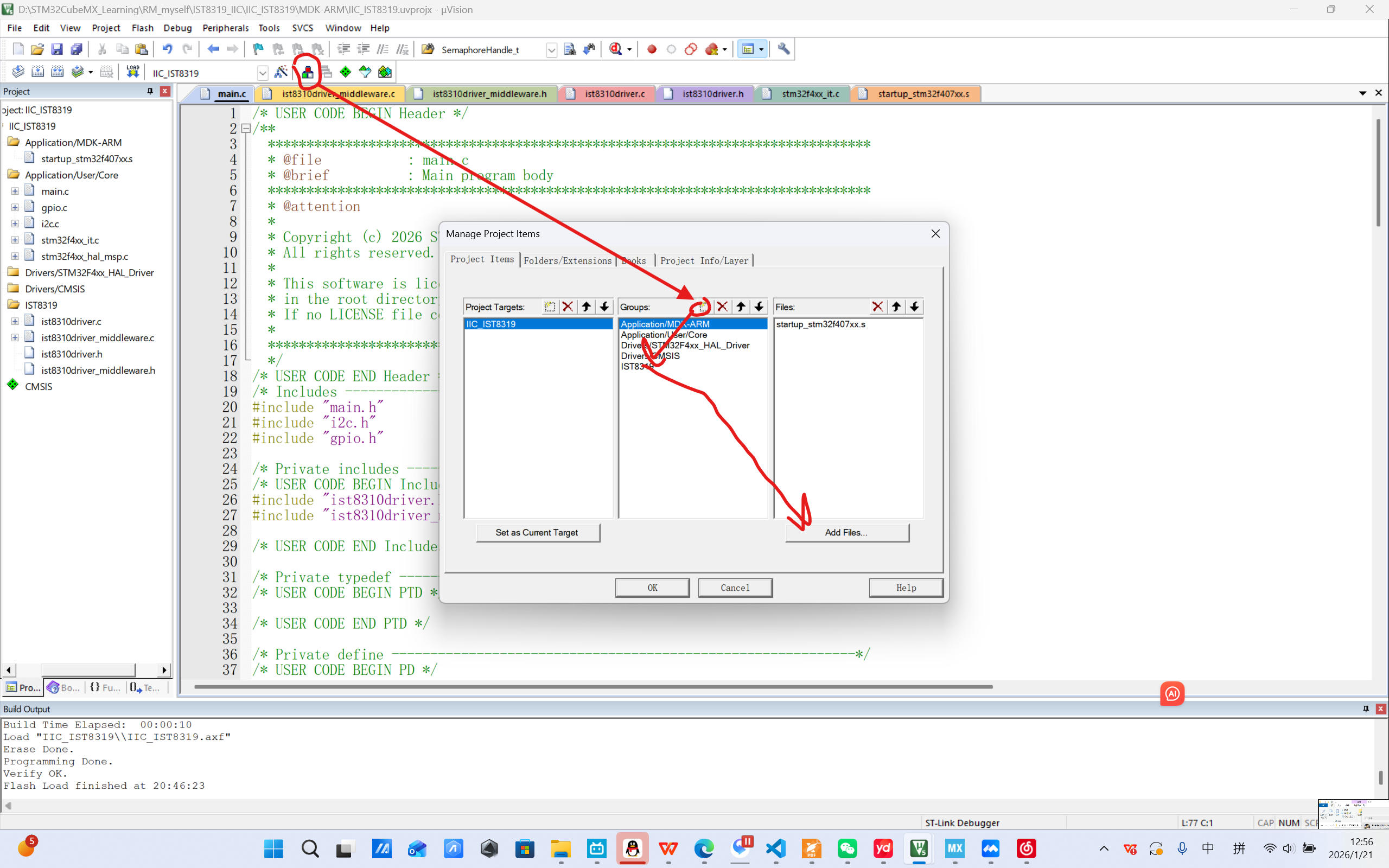The image size is (1389, 868).
Task: Expand the main.c tree node
Action: (15, 191)
